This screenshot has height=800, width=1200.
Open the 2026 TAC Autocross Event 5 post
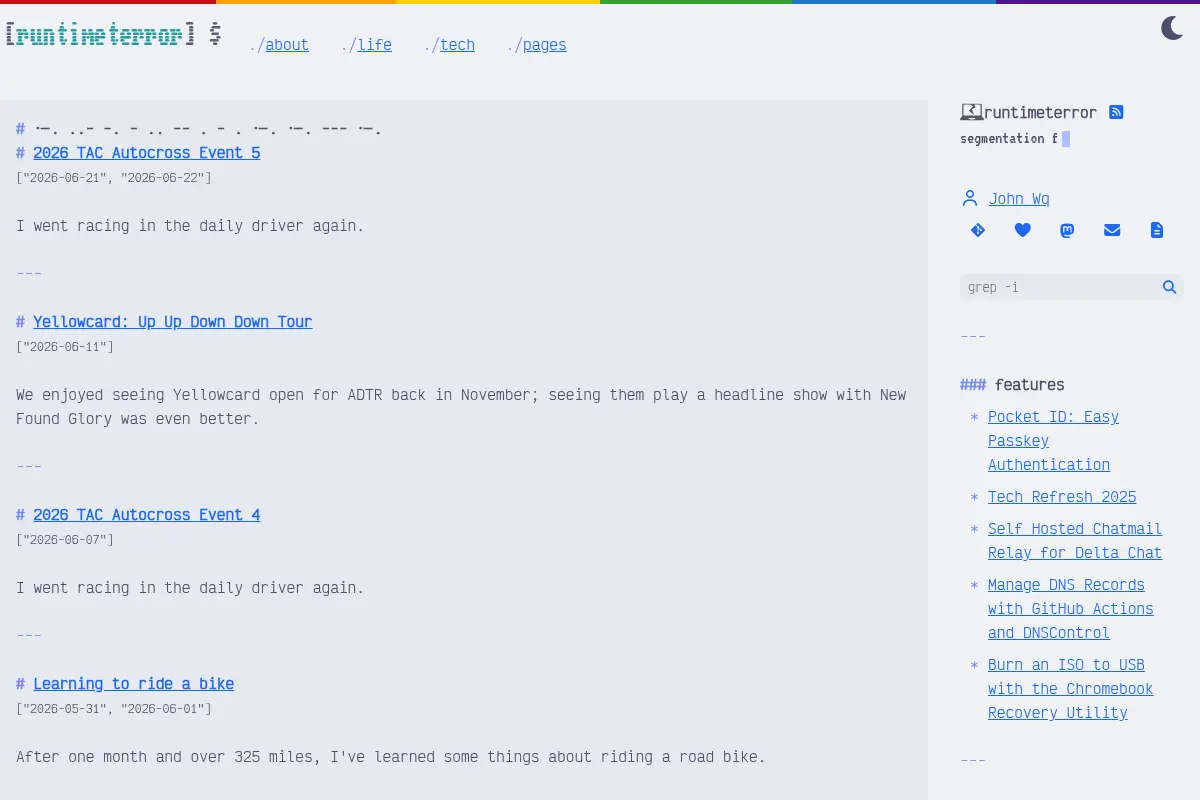[147, 153]
